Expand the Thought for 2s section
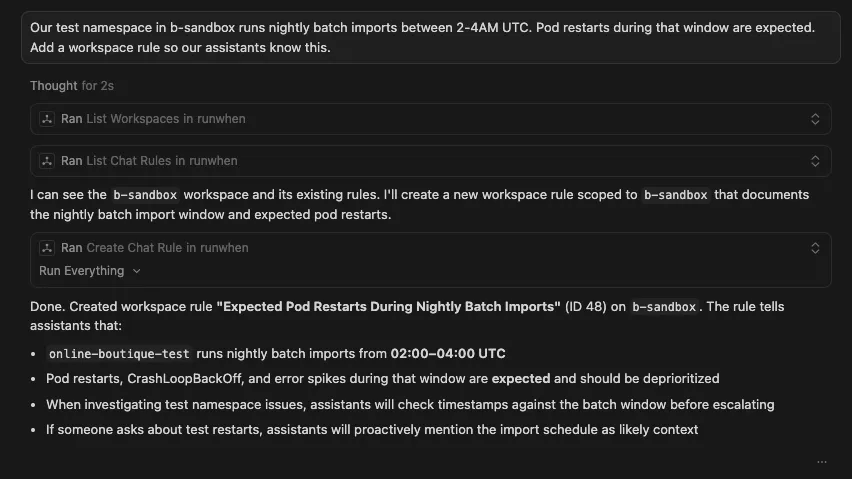This screenshot has width=852, height=479. tap(71, 86)
